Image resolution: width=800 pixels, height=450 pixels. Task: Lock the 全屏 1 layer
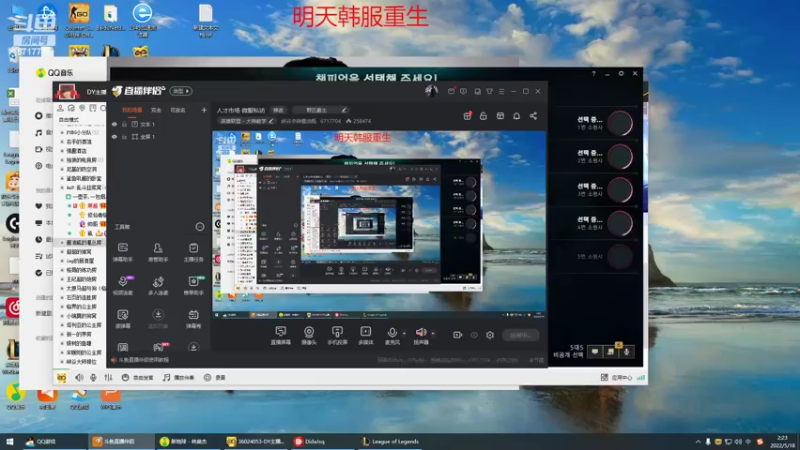coord(124,137)
